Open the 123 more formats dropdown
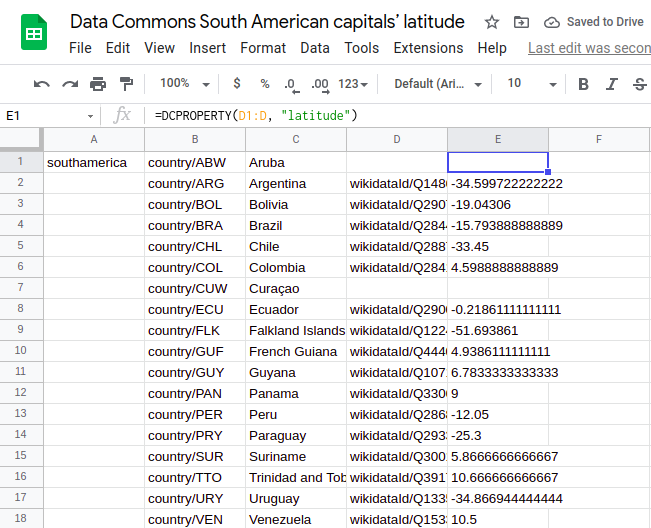 point(353,84)
